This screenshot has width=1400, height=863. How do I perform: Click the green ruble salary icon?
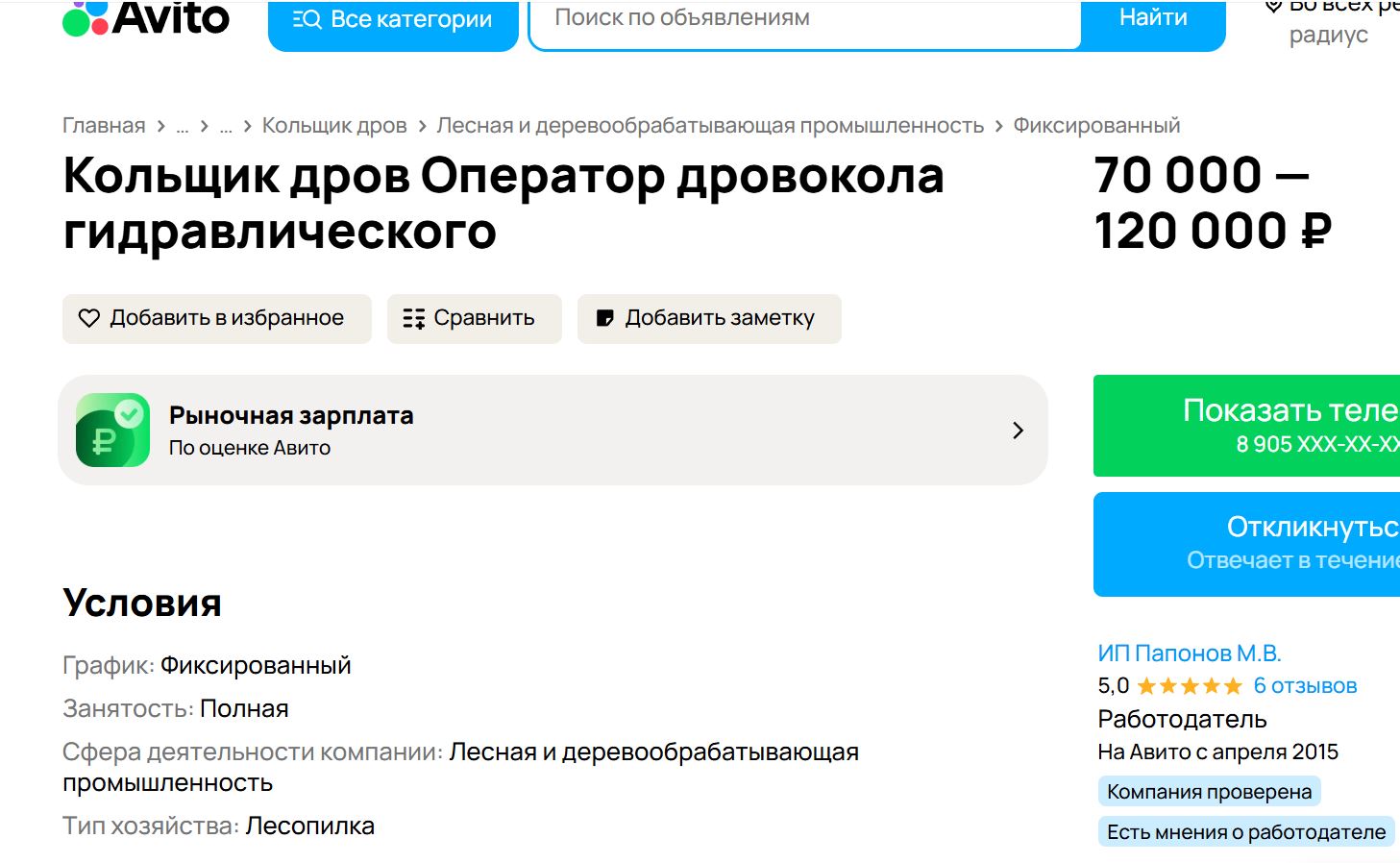click(x=112, y=430)
